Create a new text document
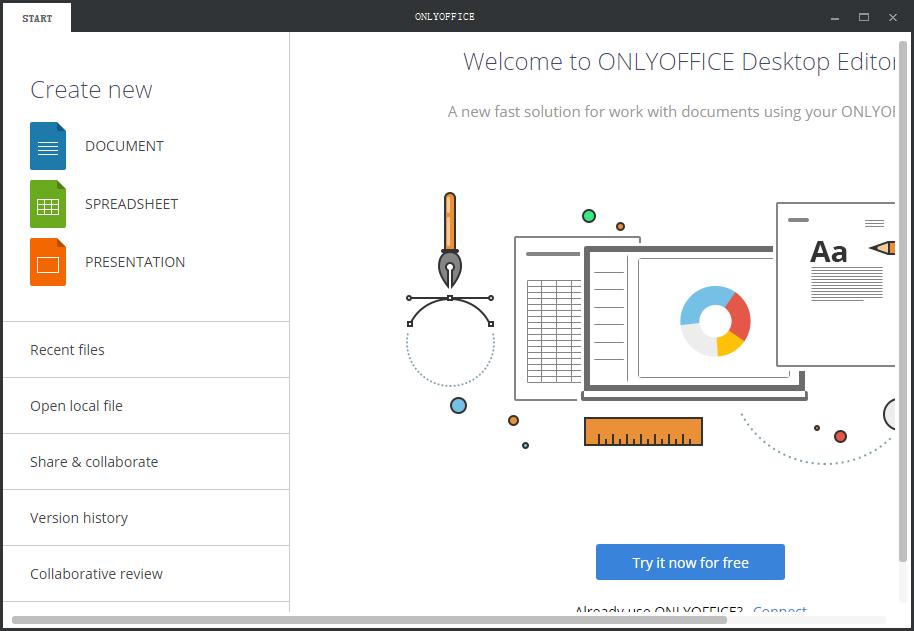The width and height of the screenshot is (914, 631). click(124, 146)
